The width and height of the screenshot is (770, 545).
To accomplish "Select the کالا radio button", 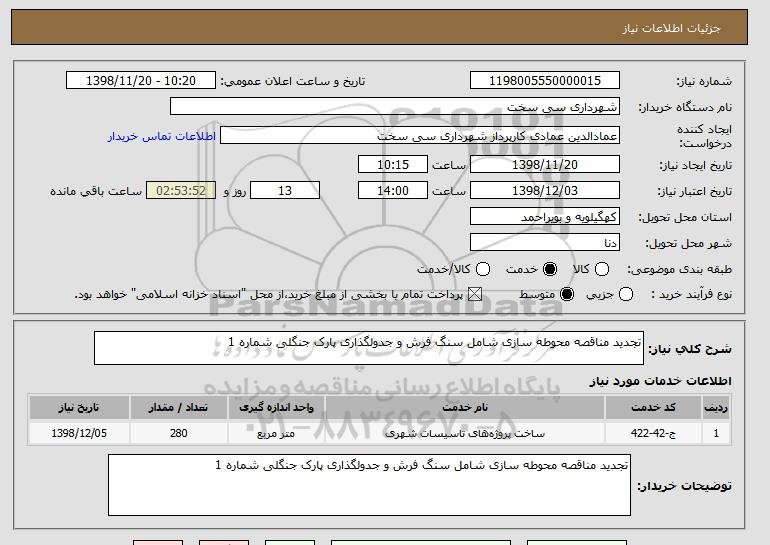I will point(602,269).
